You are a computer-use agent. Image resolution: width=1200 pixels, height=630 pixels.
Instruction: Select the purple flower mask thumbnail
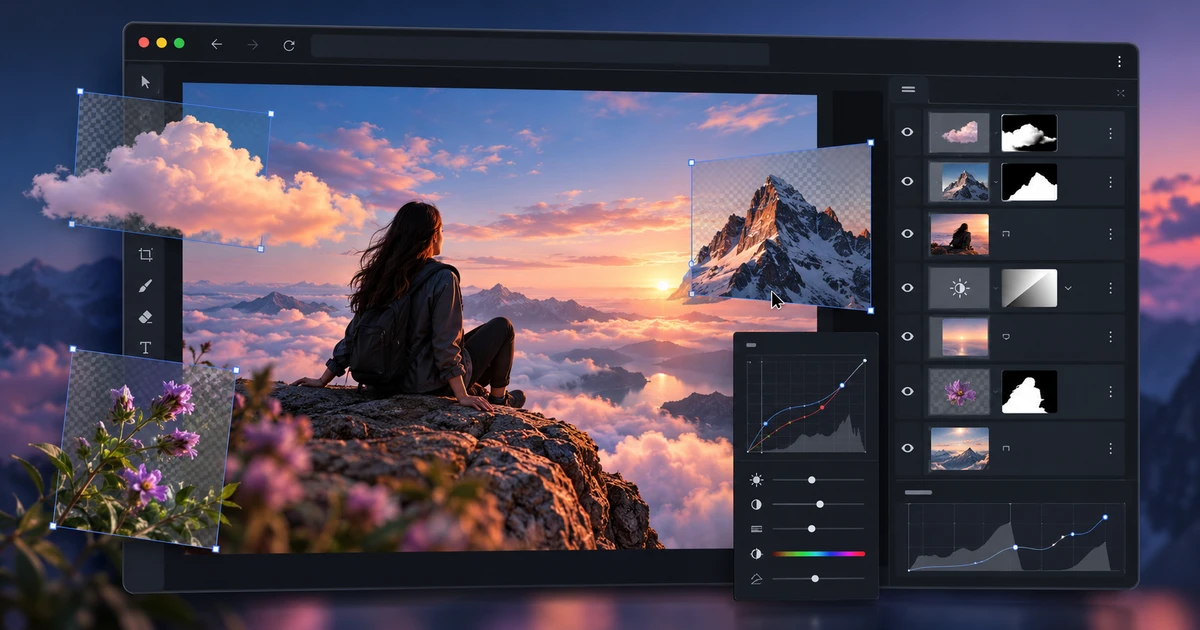coord(1029,392)
